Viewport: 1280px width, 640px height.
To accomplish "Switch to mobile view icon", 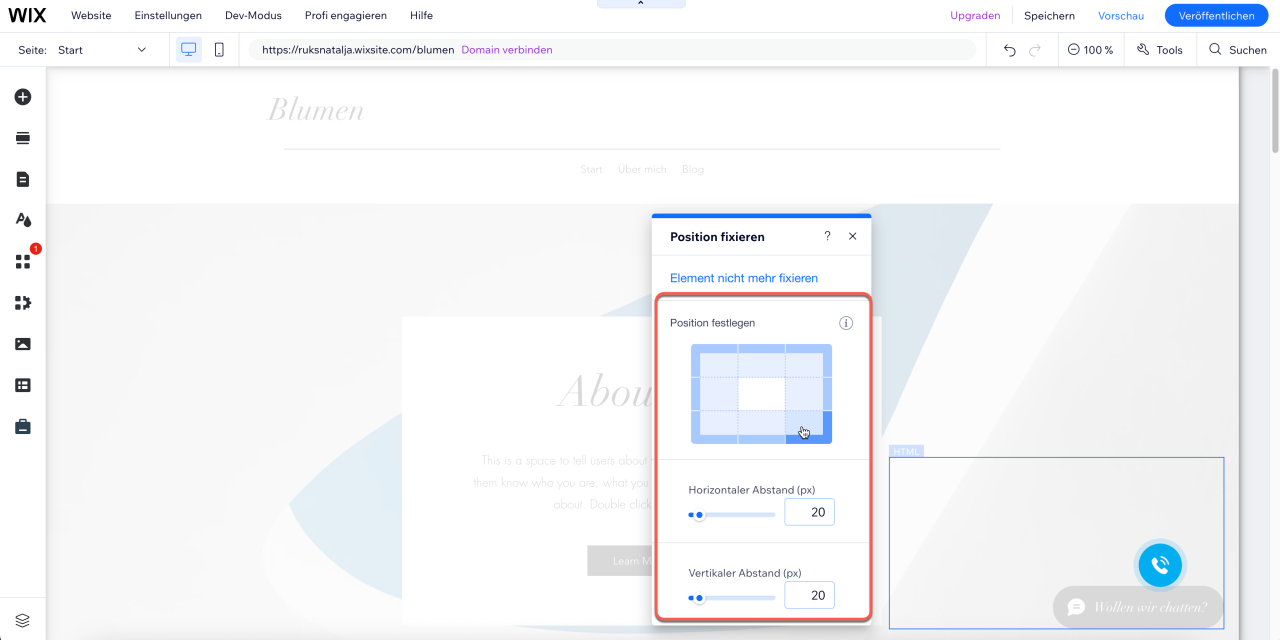I will pyautogui.click(x=219, y=49).
